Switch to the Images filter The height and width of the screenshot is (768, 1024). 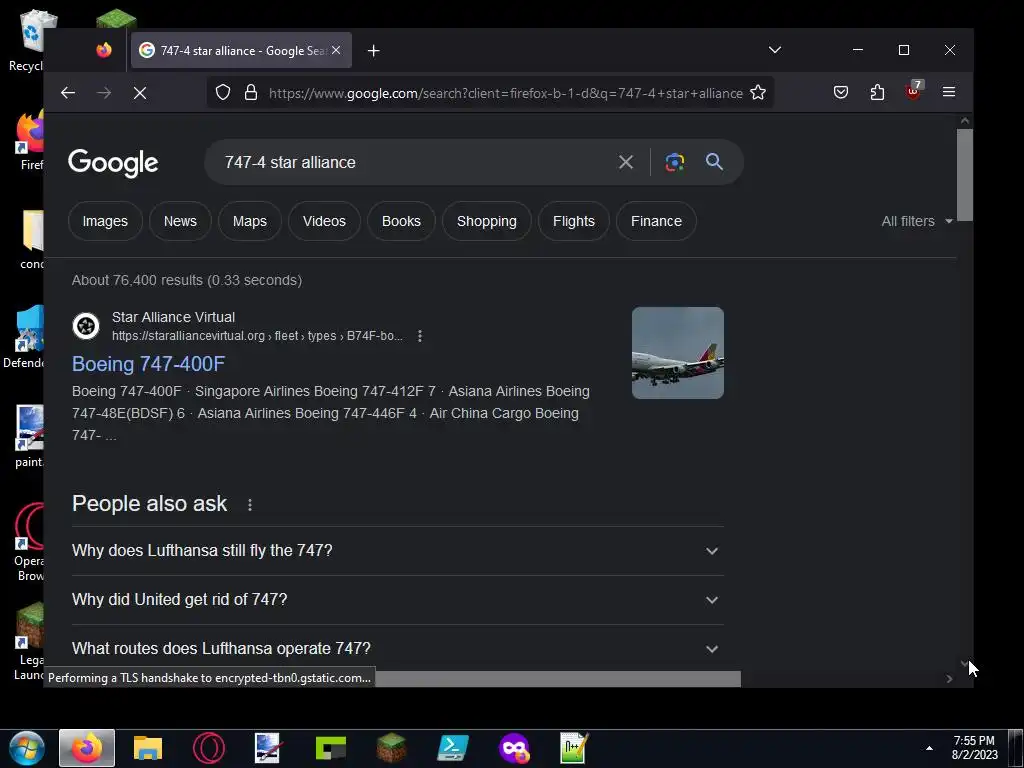tap(105, 221)
